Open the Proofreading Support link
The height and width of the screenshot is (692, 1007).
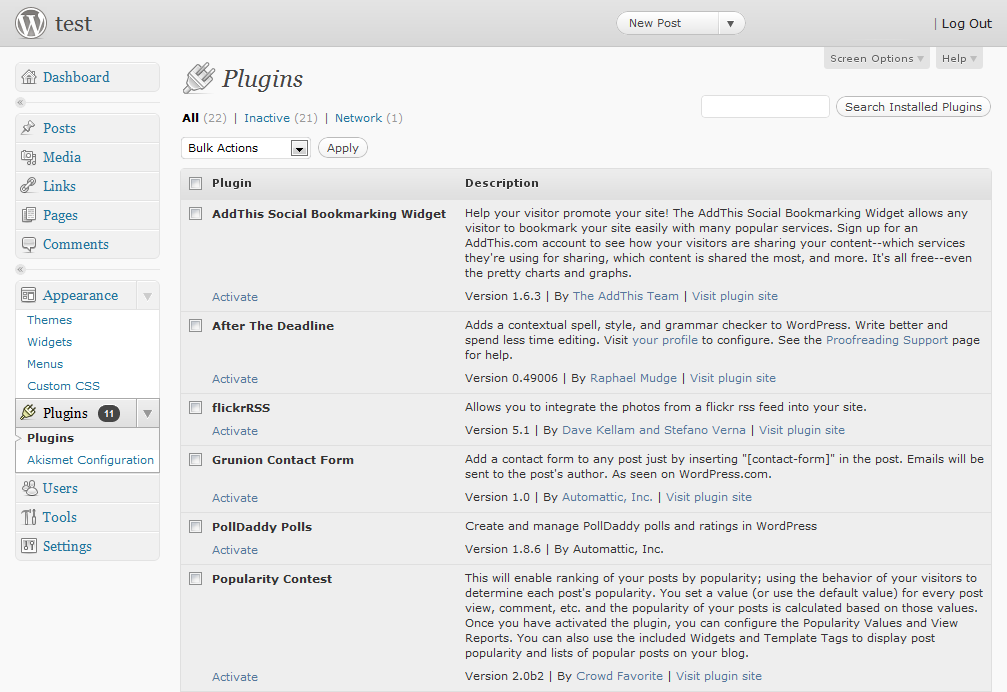(x=887, y=340)
